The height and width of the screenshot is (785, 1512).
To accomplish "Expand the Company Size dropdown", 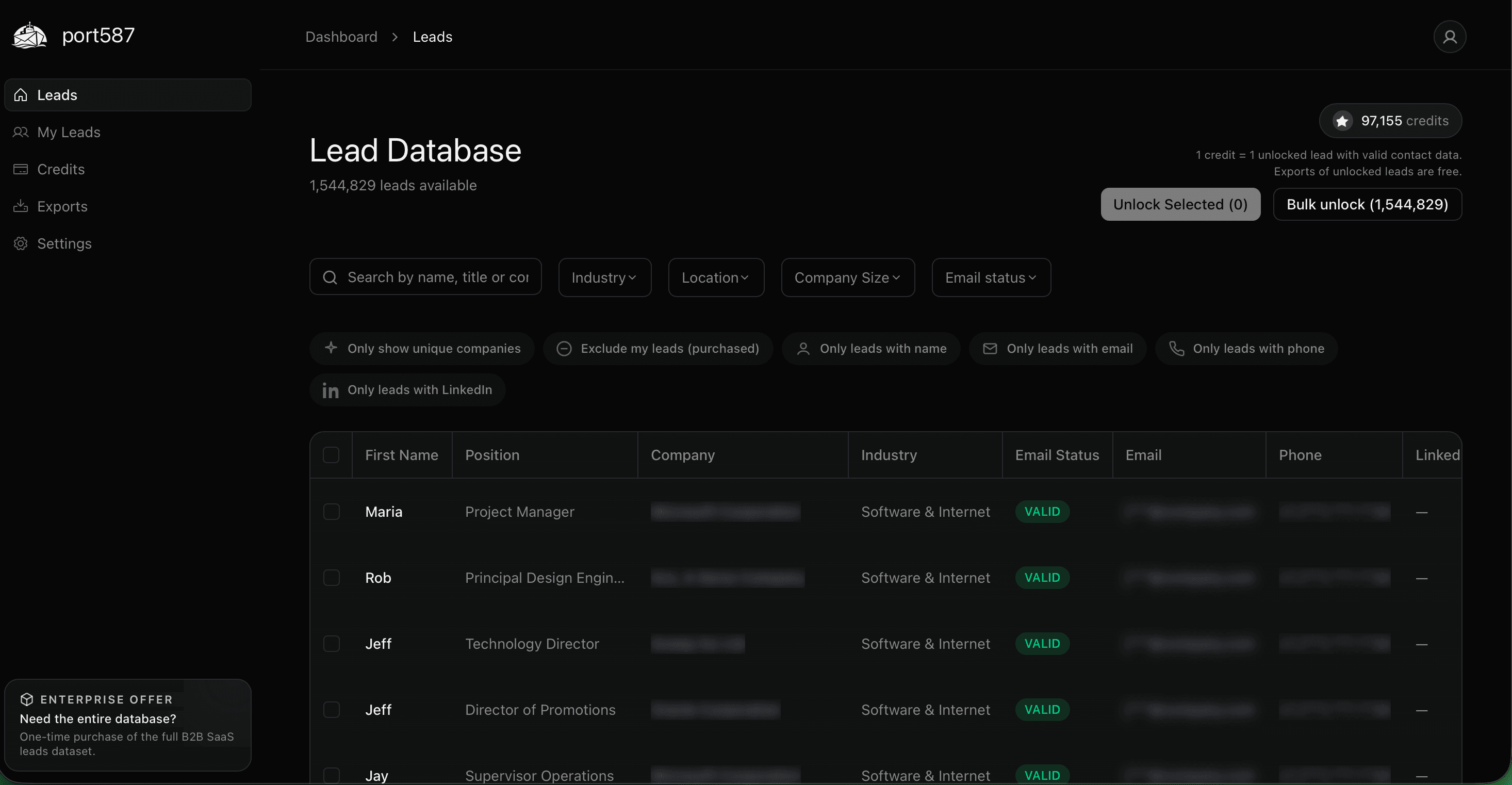I will click(x=847, y=277).
